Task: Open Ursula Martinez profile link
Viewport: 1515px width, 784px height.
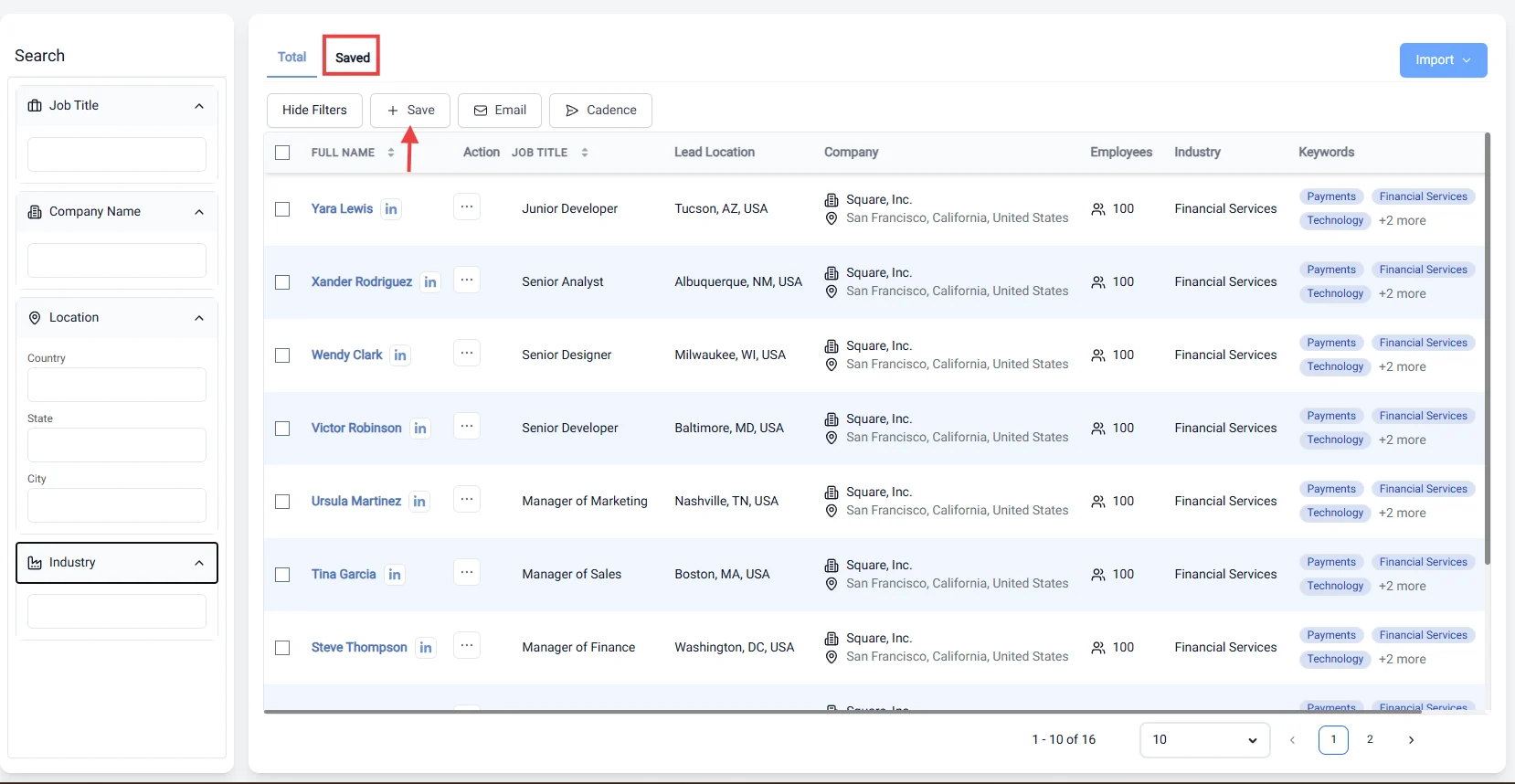Action: [356, 502]
